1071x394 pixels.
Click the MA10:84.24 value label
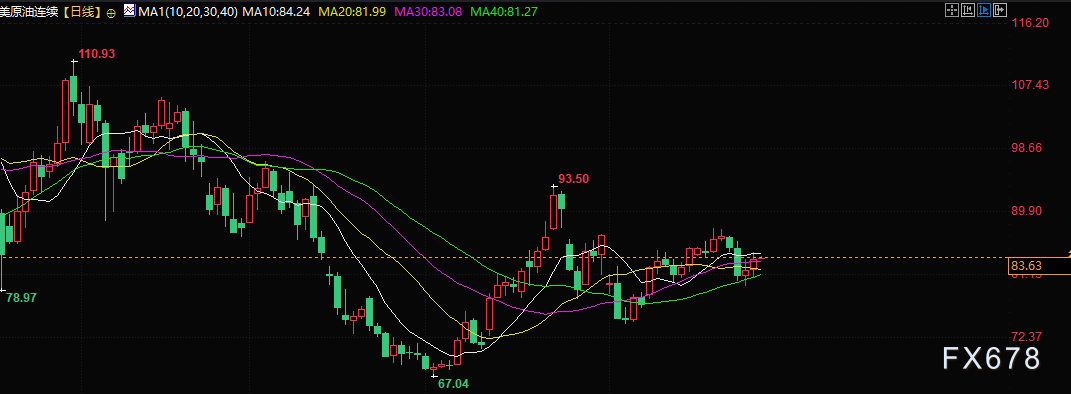tap(275, 12)
